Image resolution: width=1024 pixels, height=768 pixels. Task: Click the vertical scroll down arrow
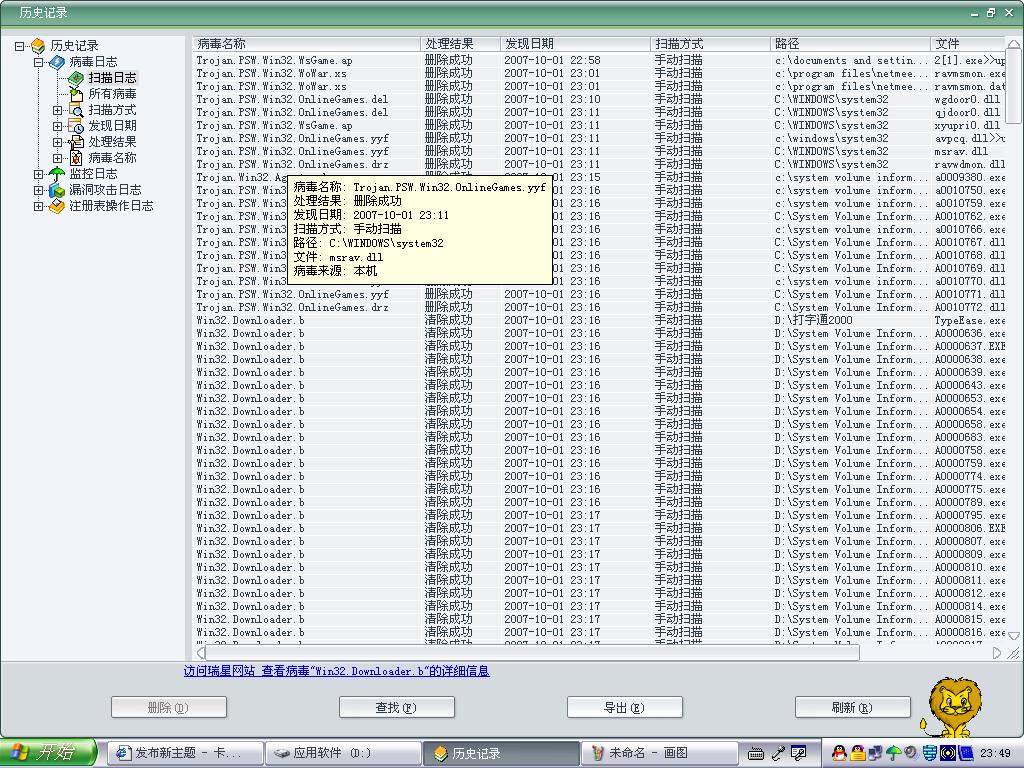tap(1014, 635)
